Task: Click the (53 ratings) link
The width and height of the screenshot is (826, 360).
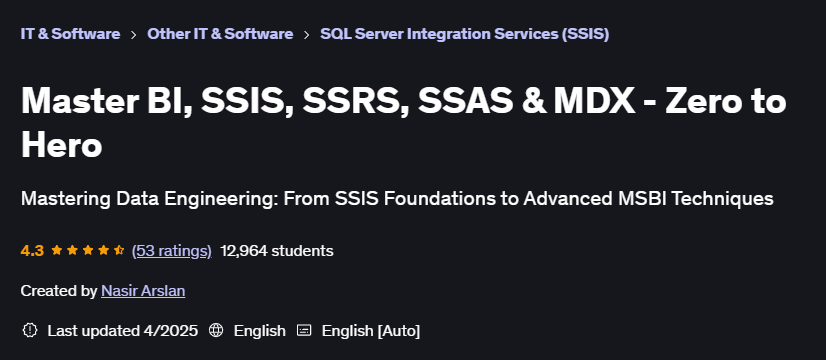Action: point(171,251)
